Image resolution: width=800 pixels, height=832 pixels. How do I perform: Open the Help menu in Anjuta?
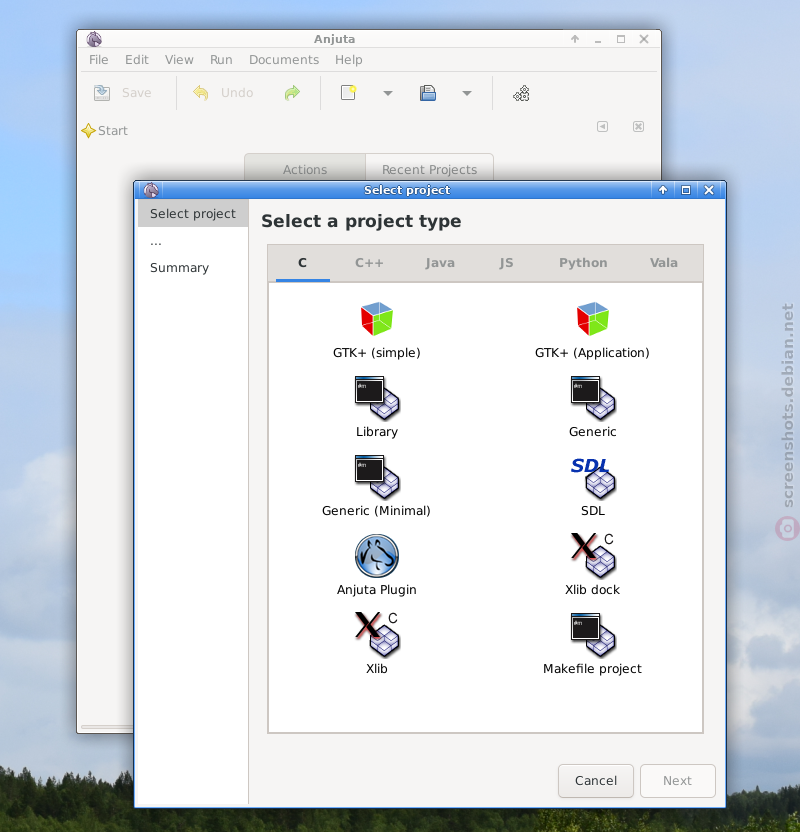pyautogui.click(x=349, y=59)
